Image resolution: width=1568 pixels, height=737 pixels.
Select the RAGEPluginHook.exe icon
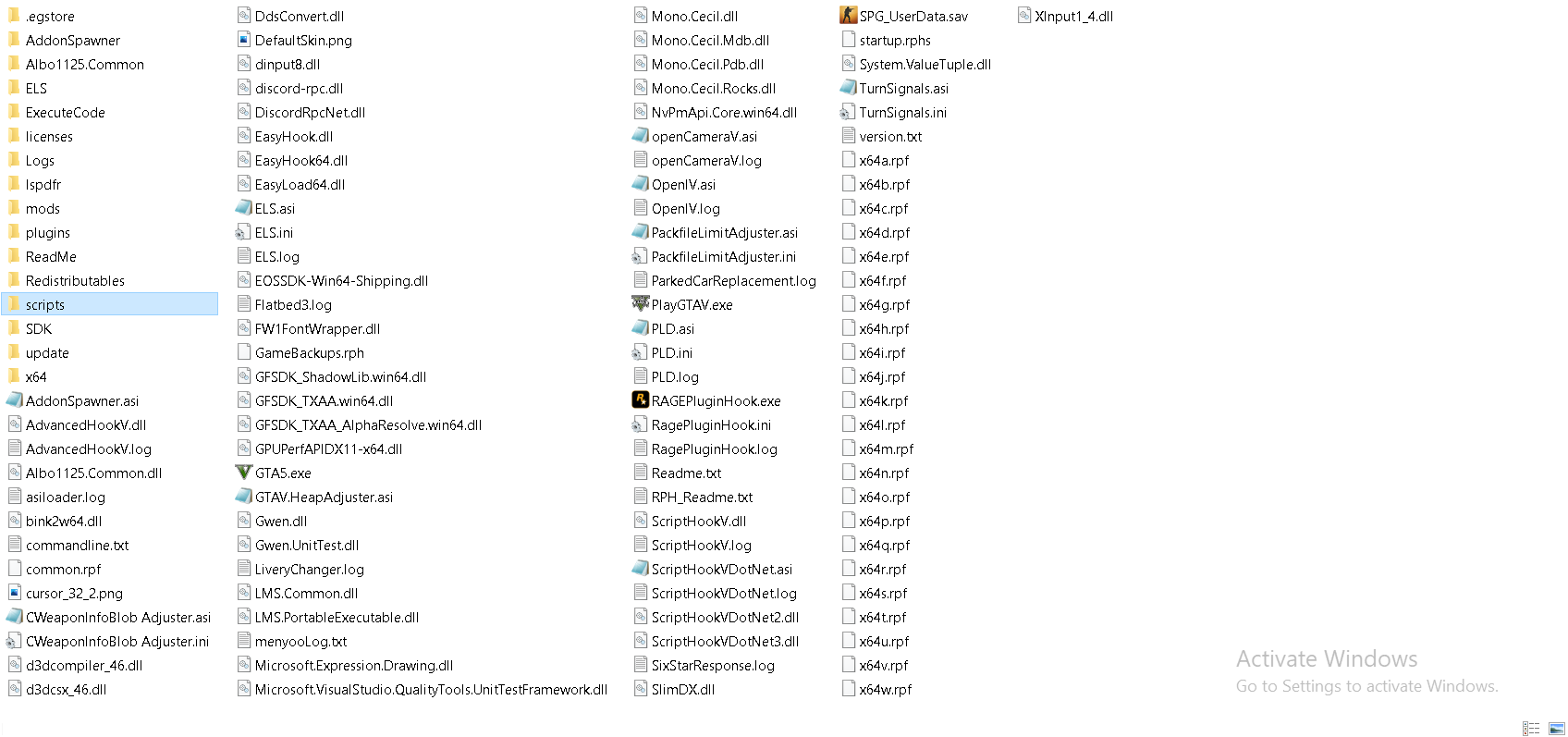(x=640, y=400)
